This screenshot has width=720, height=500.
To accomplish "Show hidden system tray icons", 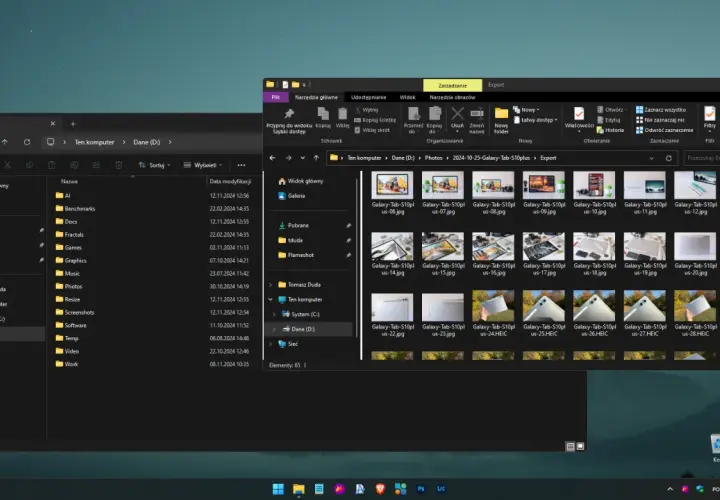I will pos(670,489).
